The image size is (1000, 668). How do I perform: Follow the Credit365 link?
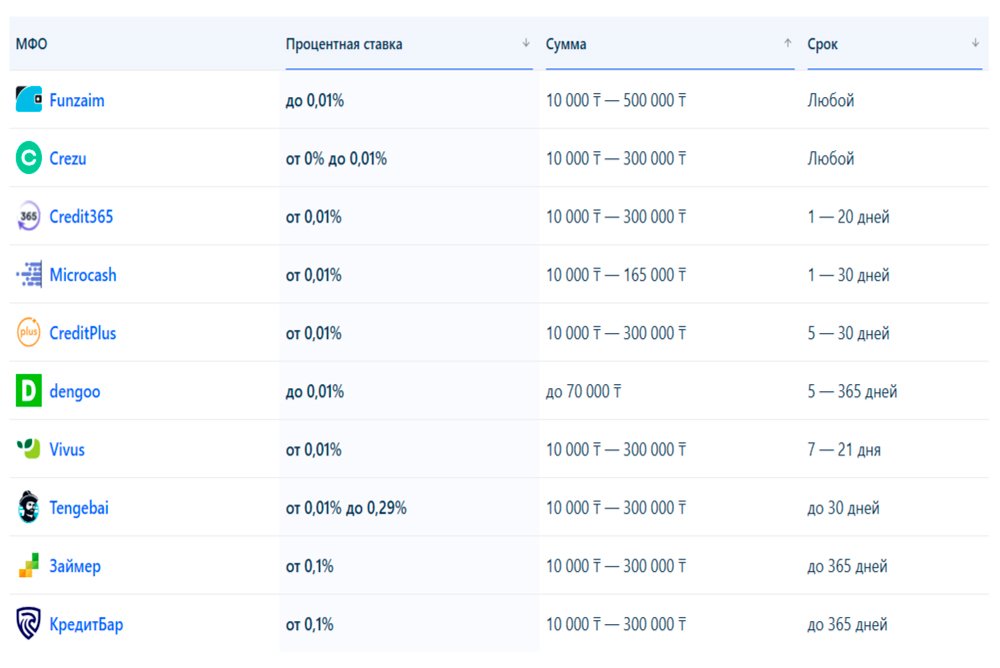81,216
